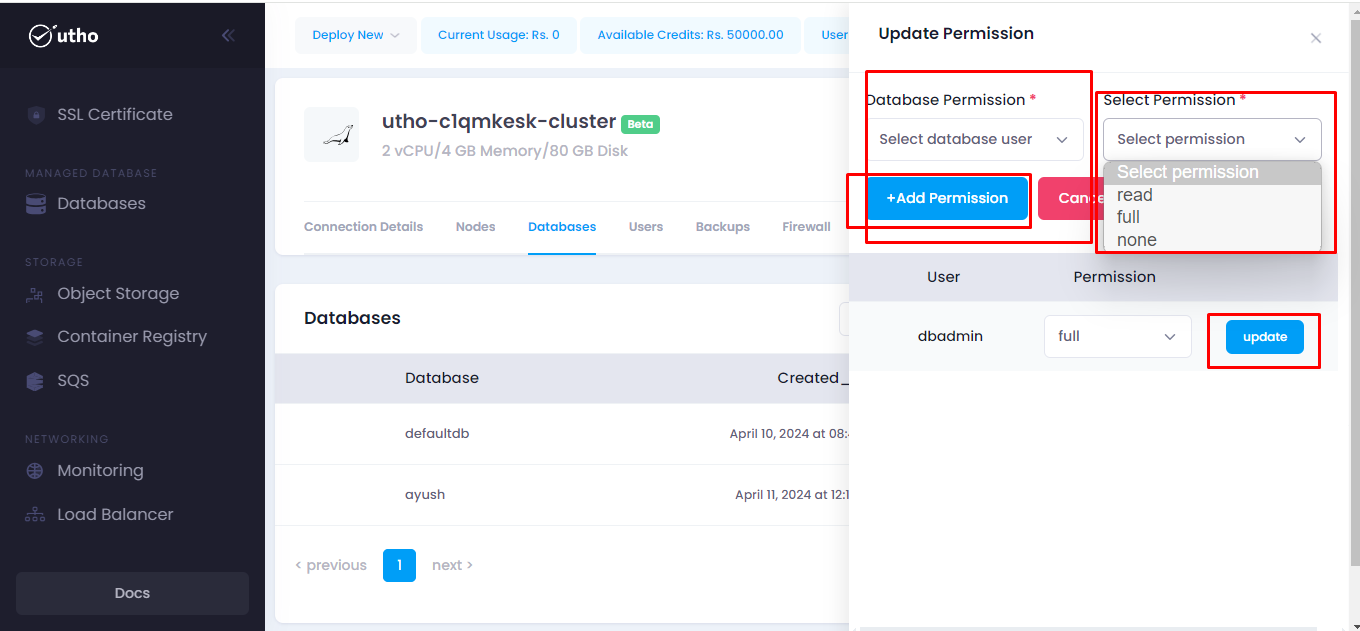This screenshot has width=1360, height=631.
Task: Switch to Backups tab
Action: tap(723, 227)
